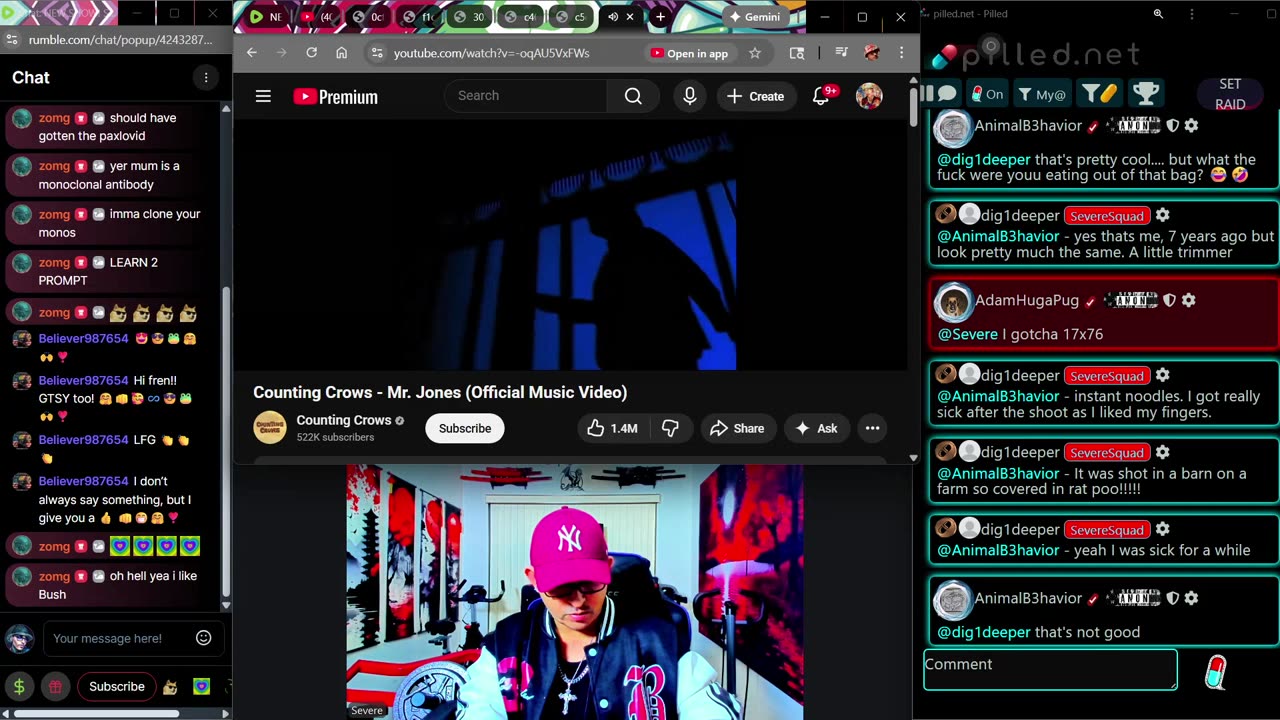1280x720 pixels.
Task: Zoom control icon in the Pilled title bar
Action: click(1158, 14)
